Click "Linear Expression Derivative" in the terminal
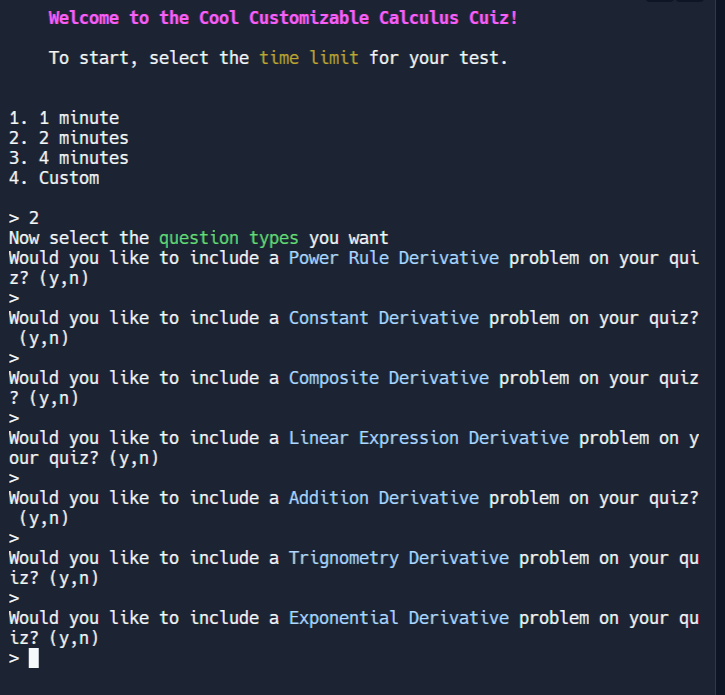 point(428,438)
